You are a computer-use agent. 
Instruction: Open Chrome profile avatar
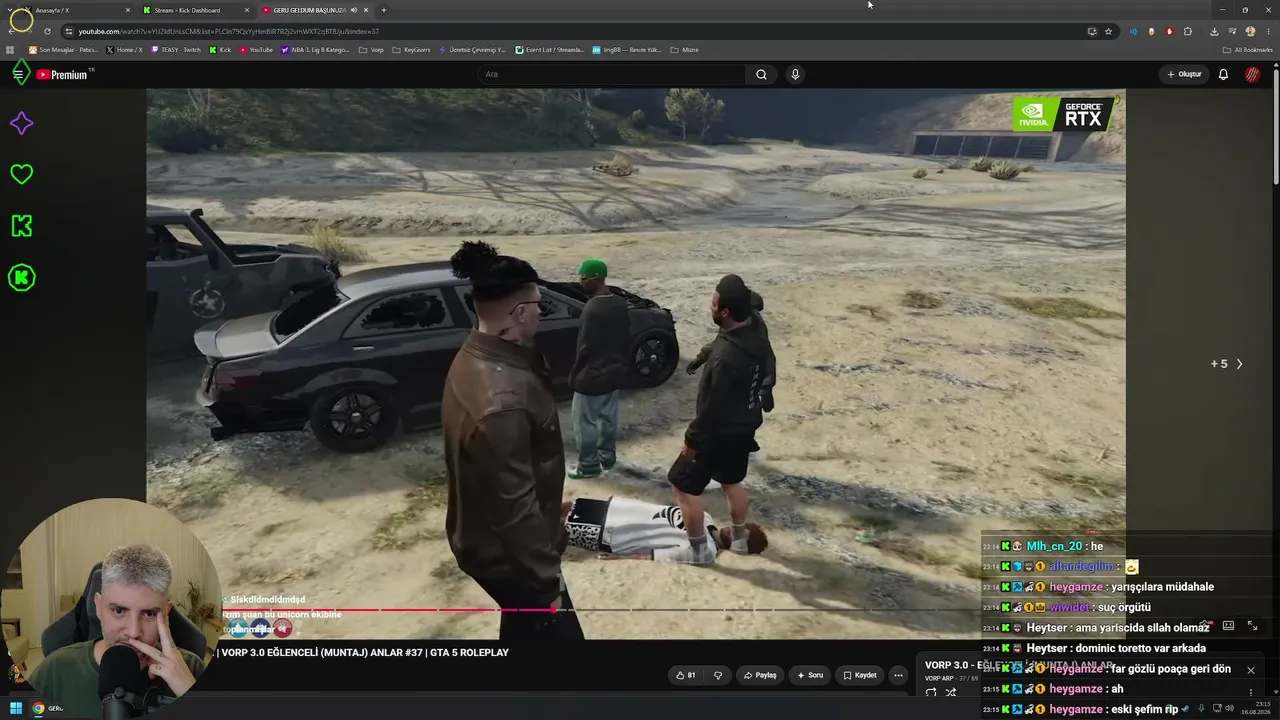1250,31
